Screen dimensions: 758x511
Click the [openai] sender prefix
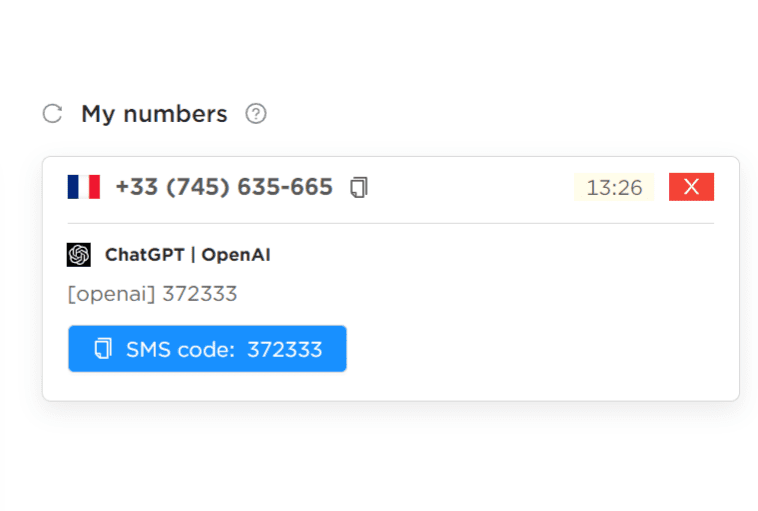click(112, 294)
